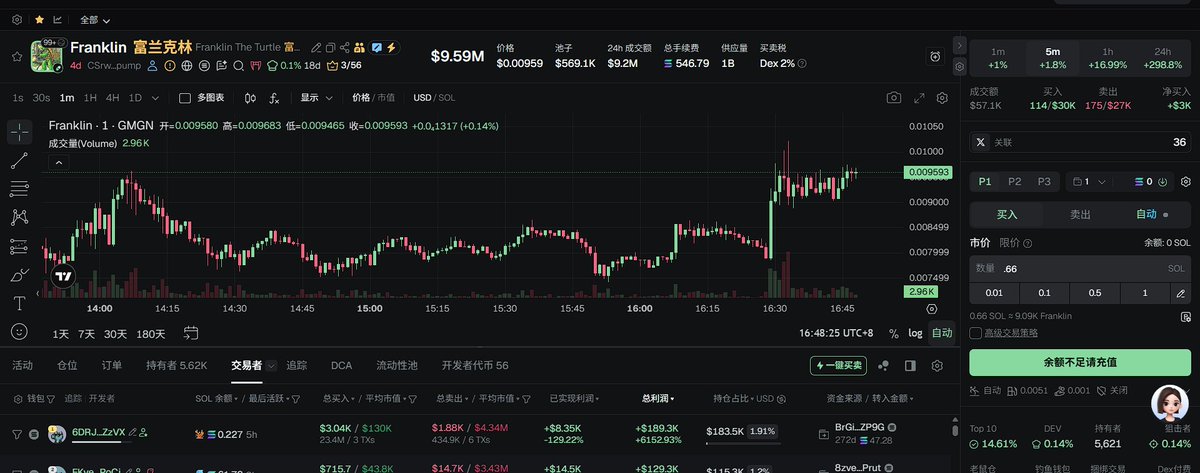Toggle 价格 / 市值 display mode
Viewport: 1200px width, 473px height.
point(374,98)
